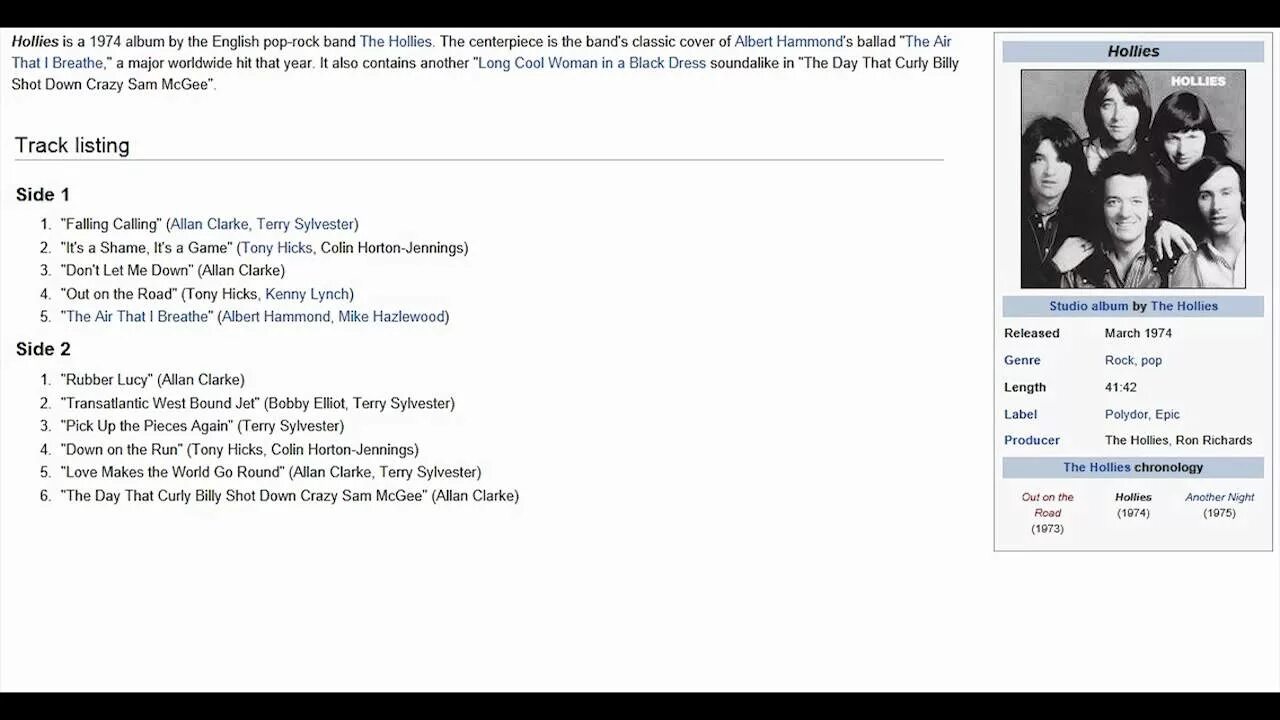This screenshot has width=1280, height=720.
Task: Click 'Love Makes the World Go Round' title
Action: tap(175, 472)
